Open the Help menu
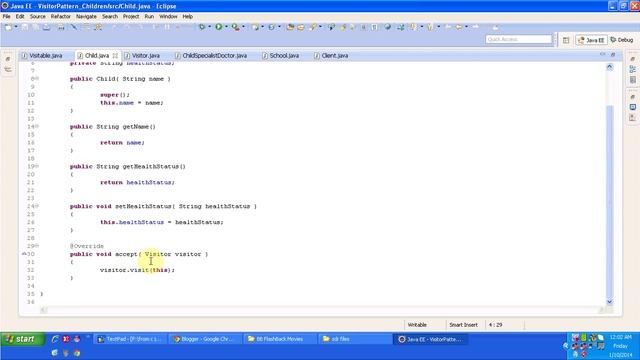 point(187,16)
